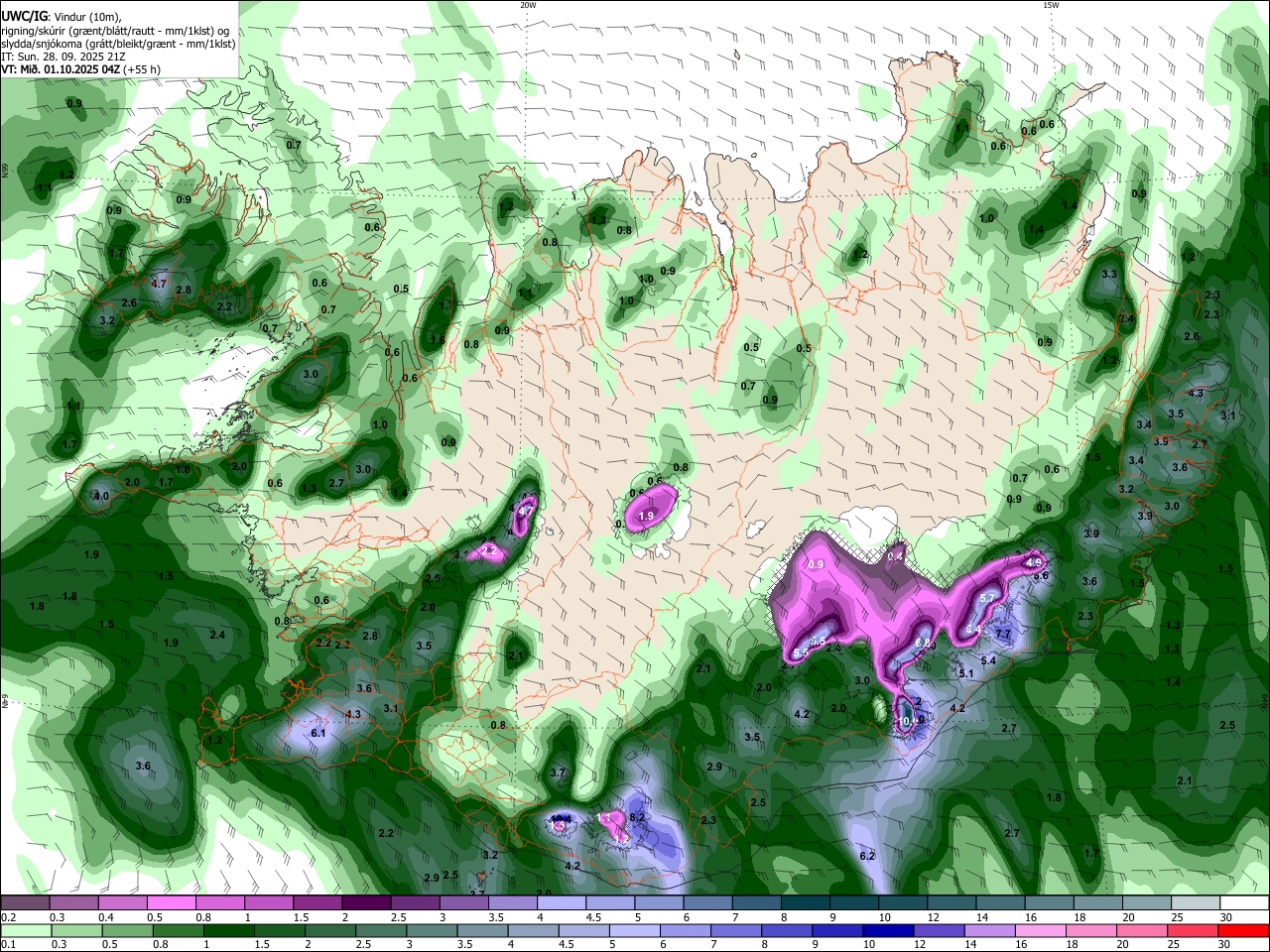Click the '20W' longitude label

click(528, 5)
